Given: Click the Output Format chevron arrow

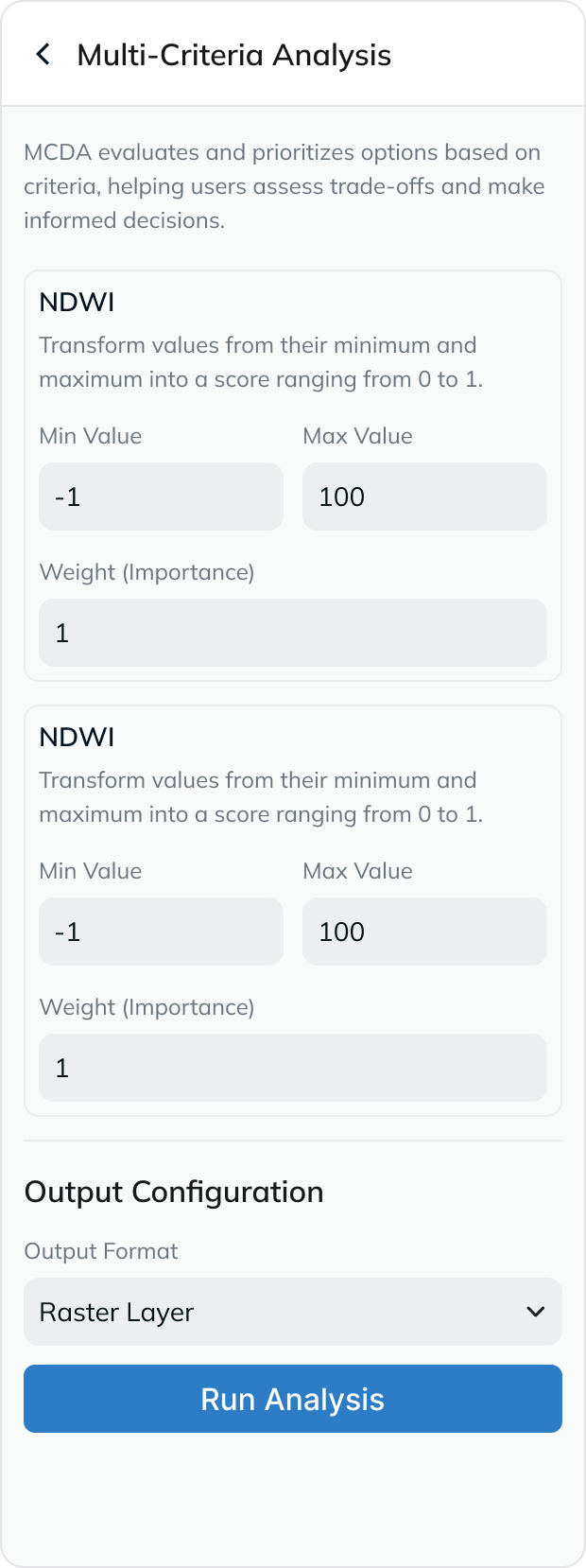Looking at the screenshot, I should point(536,1312).
